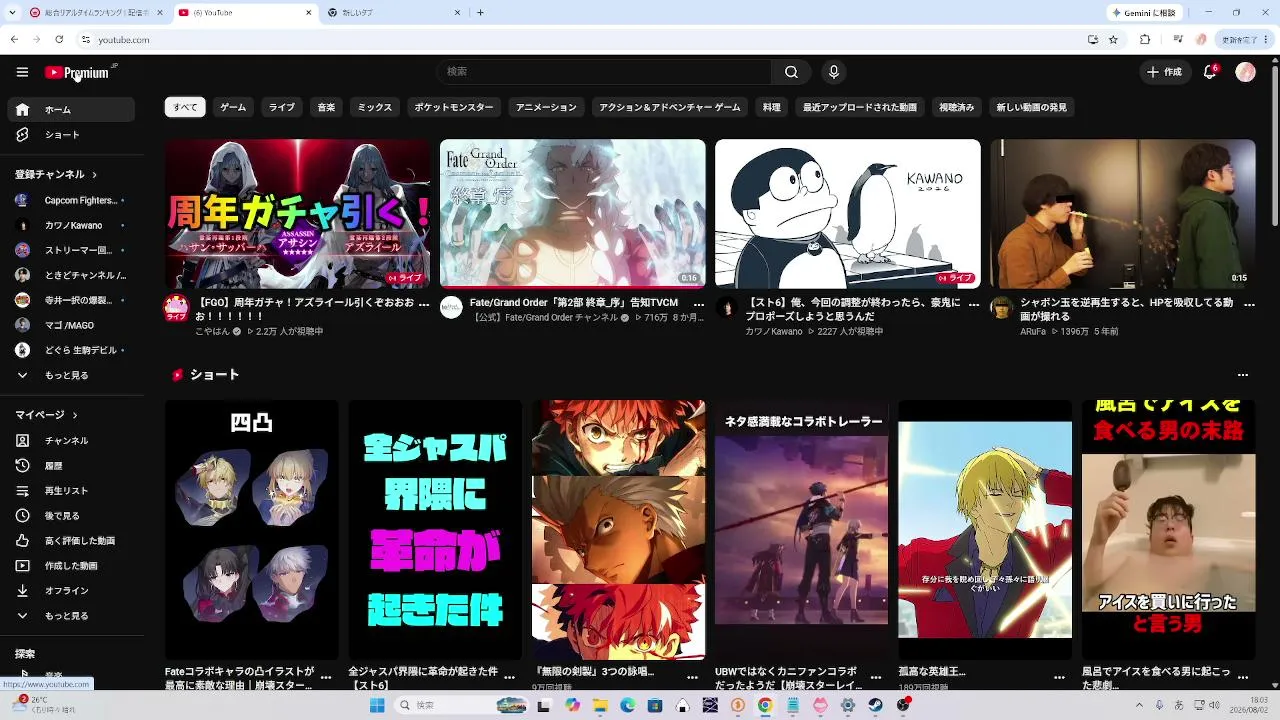
Task: Open 風呂でアイスを食べる男 short
Action: (1169, 530)
